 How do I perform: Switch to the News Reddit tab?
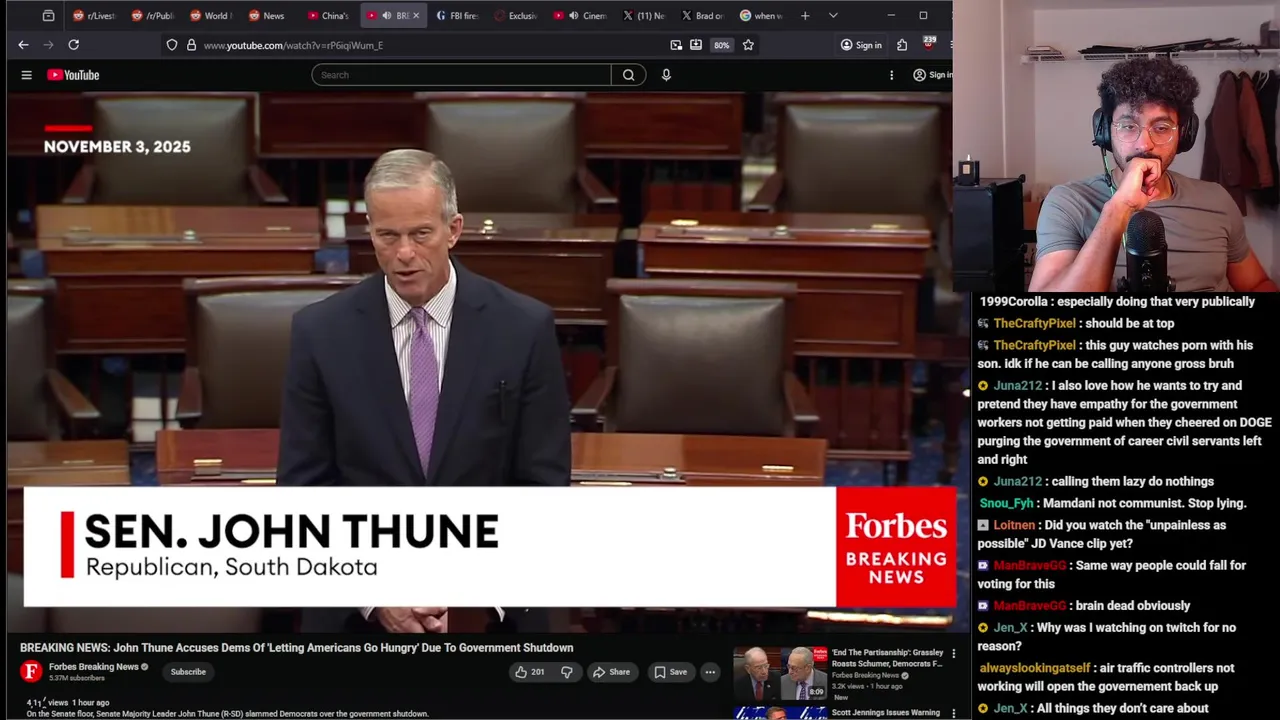(268, 16)
